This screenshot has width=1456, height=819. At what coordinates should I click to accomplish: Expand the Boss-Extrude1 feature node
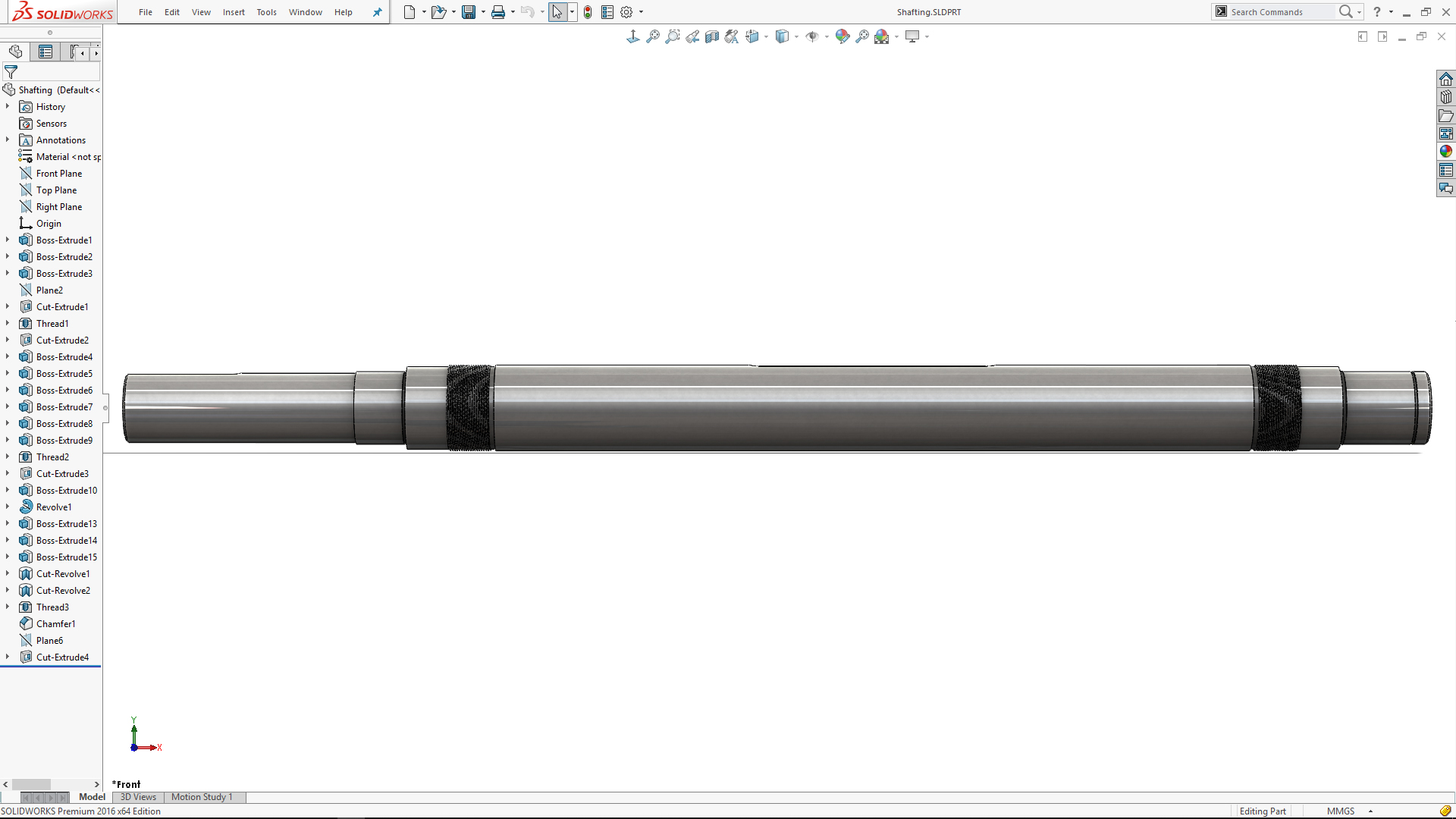click(8, 240)
